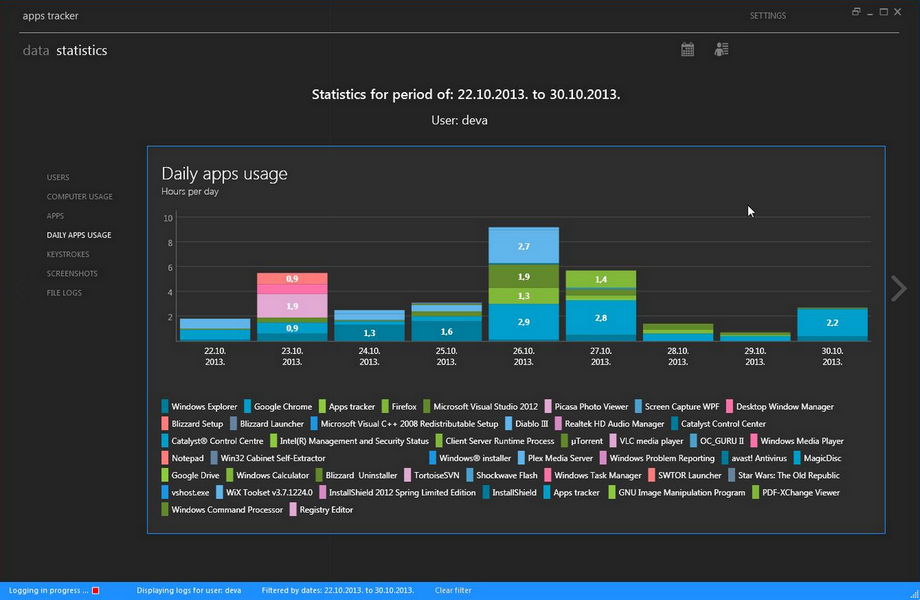Open the user selection icon
The height and width of the screenshot is (600, 920).
click(721, 50)
